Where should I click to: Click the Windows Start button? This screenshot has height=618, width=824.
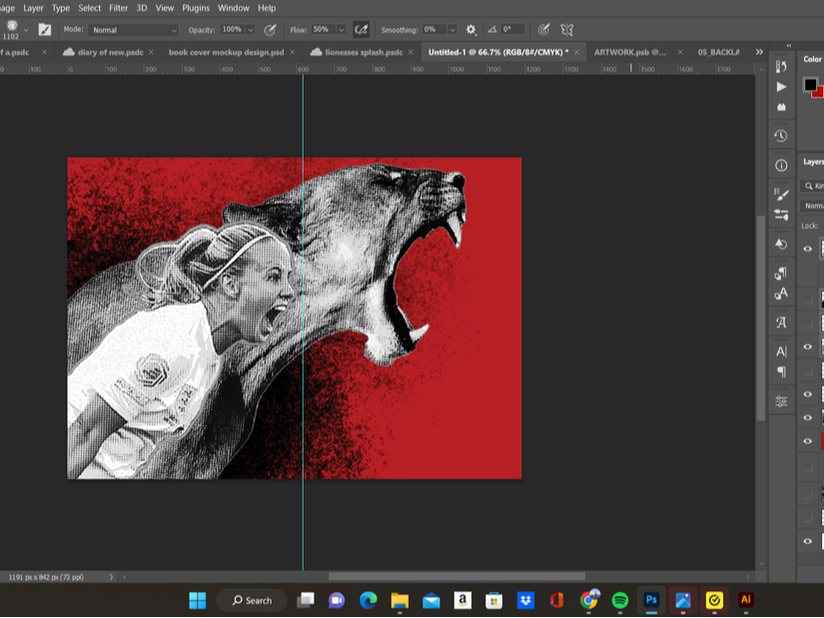(x=198, y=600)
